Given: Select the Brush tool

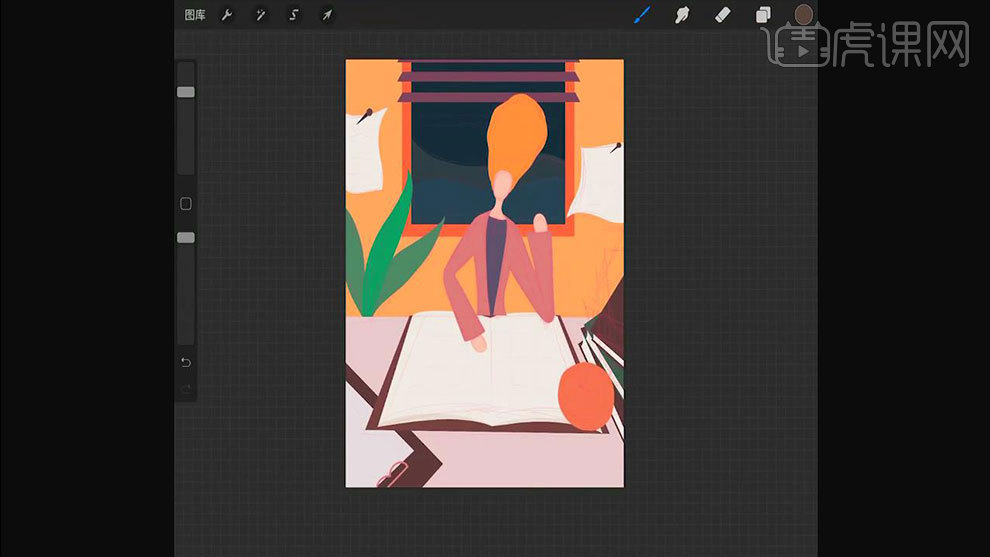Looking at the screenshot, I should pos(642,15).
